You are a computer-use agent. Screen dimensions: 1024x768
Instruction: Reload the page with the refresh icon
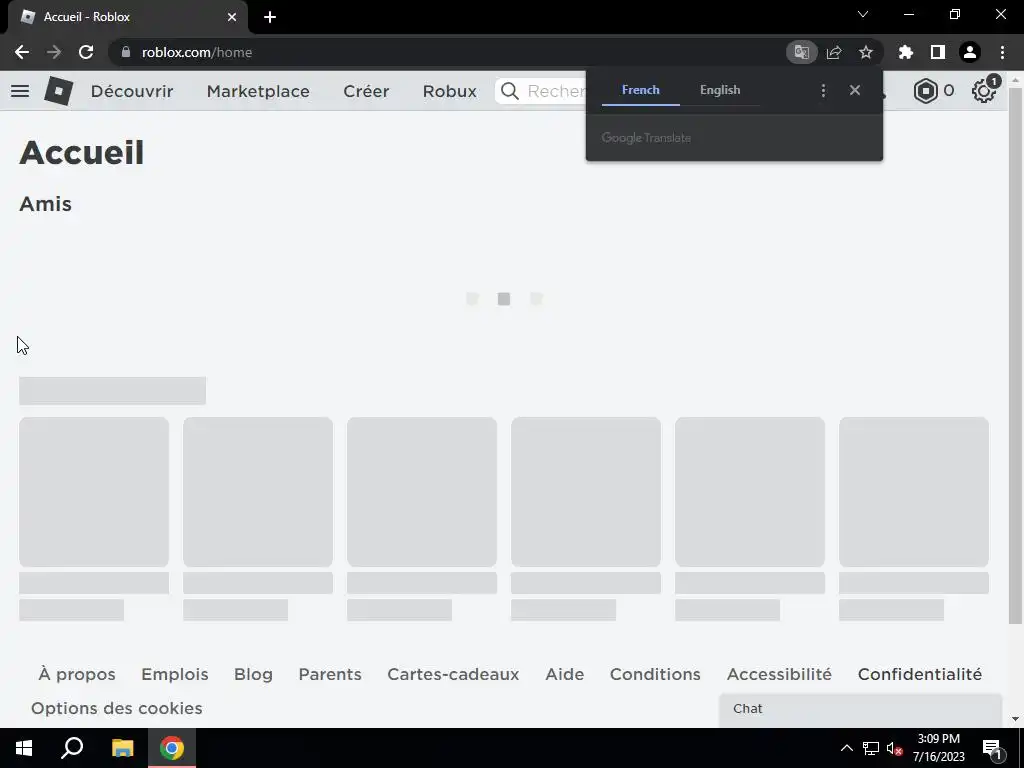click(86, 52)
